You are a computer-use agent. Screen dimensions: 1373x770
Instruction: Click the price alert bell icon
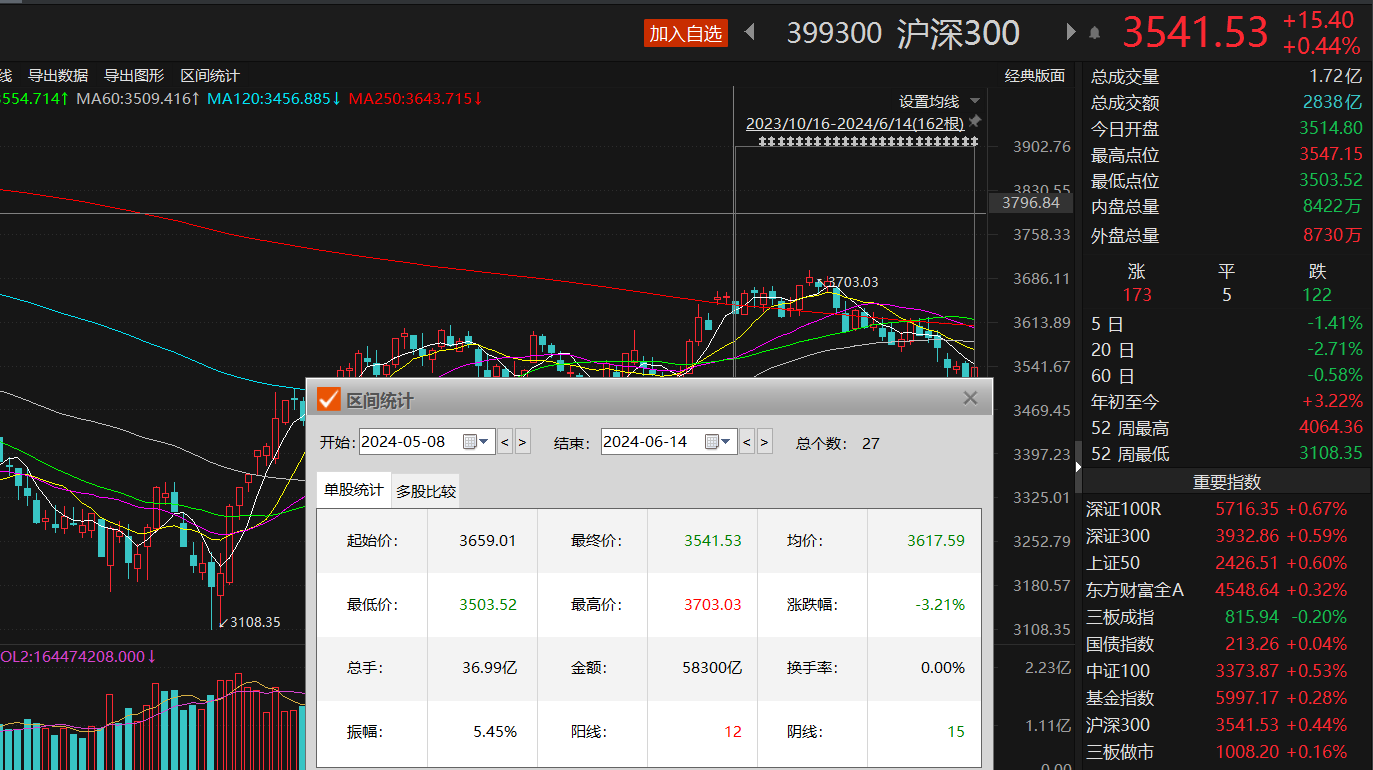click(x=1094, y=33)
